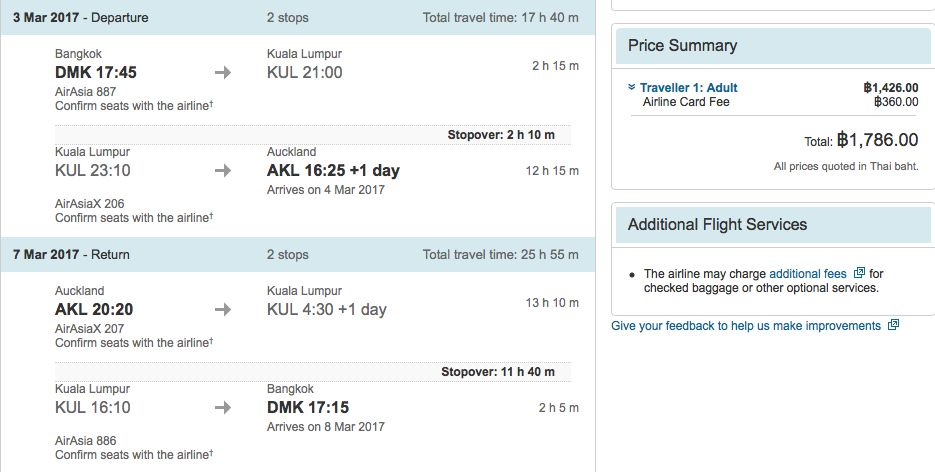This screenshot has width=935, height=472.
Task: Click the AKL 16:25 +1 day arrival time
Action: [x=333, y=170]
